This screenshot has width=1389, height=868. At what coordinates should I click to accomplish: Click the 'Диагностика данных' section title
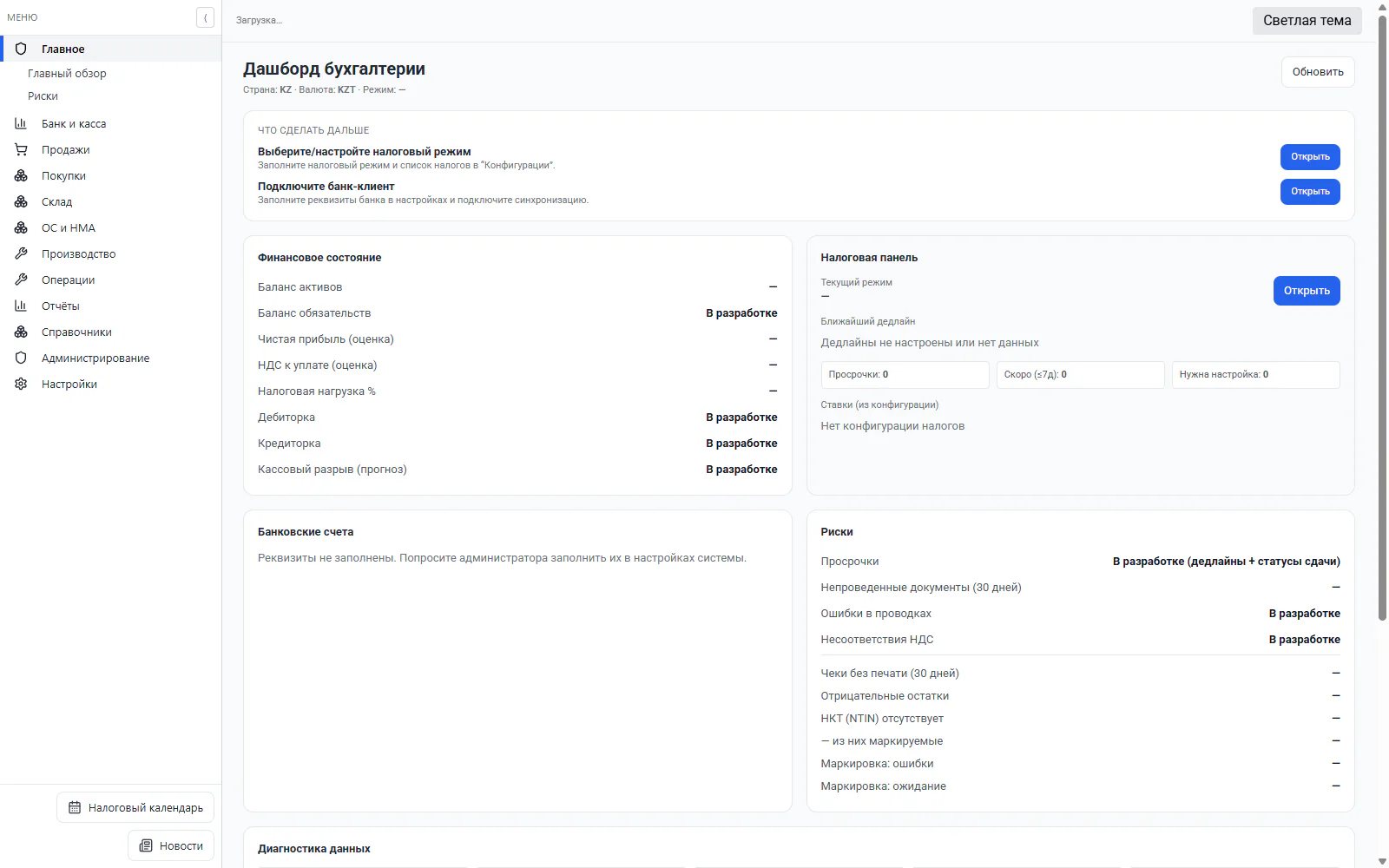[x=314, y=849]
